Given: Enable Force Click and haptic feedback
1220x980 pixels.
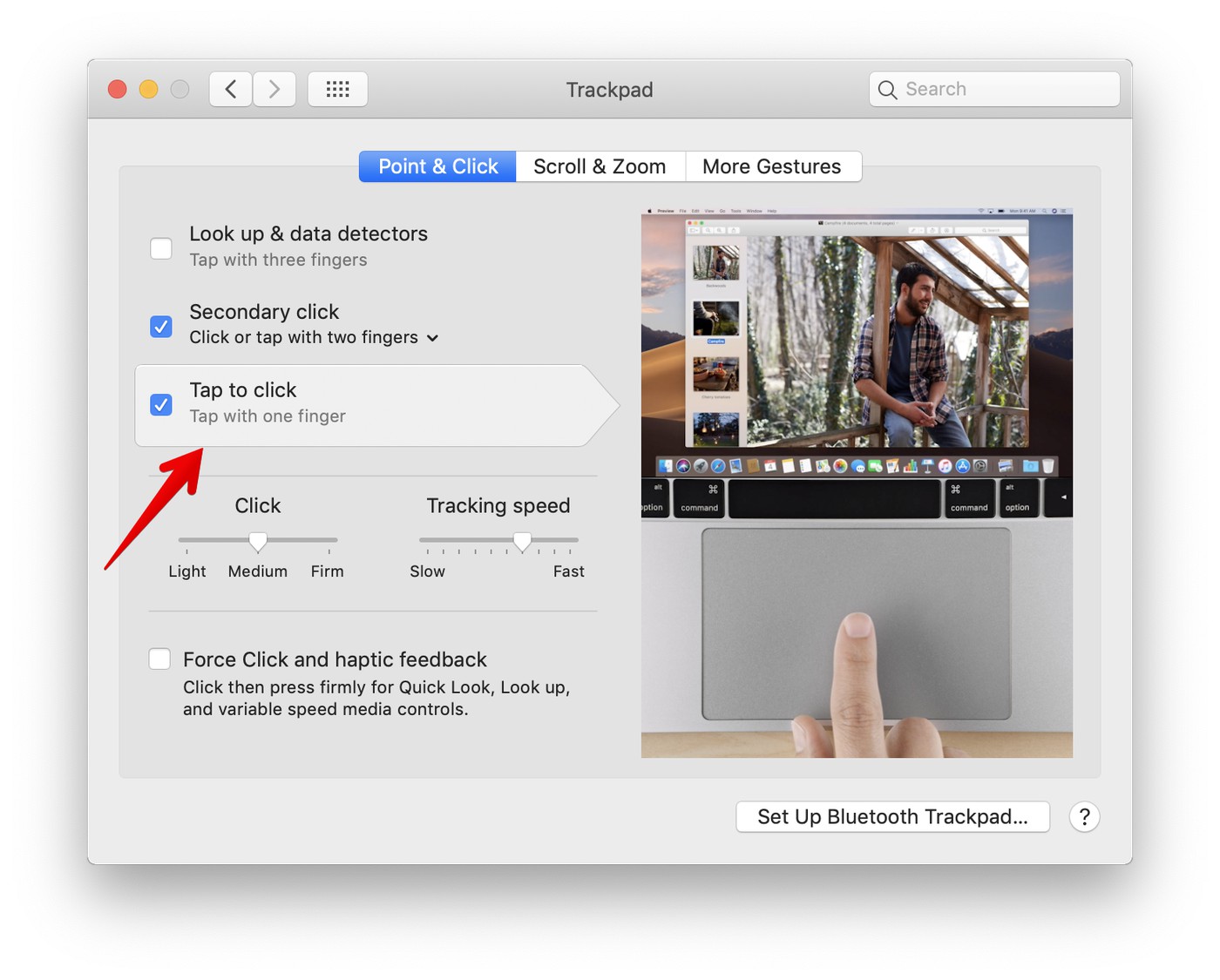Looking at the screenshot, I should tap(159, 659).
